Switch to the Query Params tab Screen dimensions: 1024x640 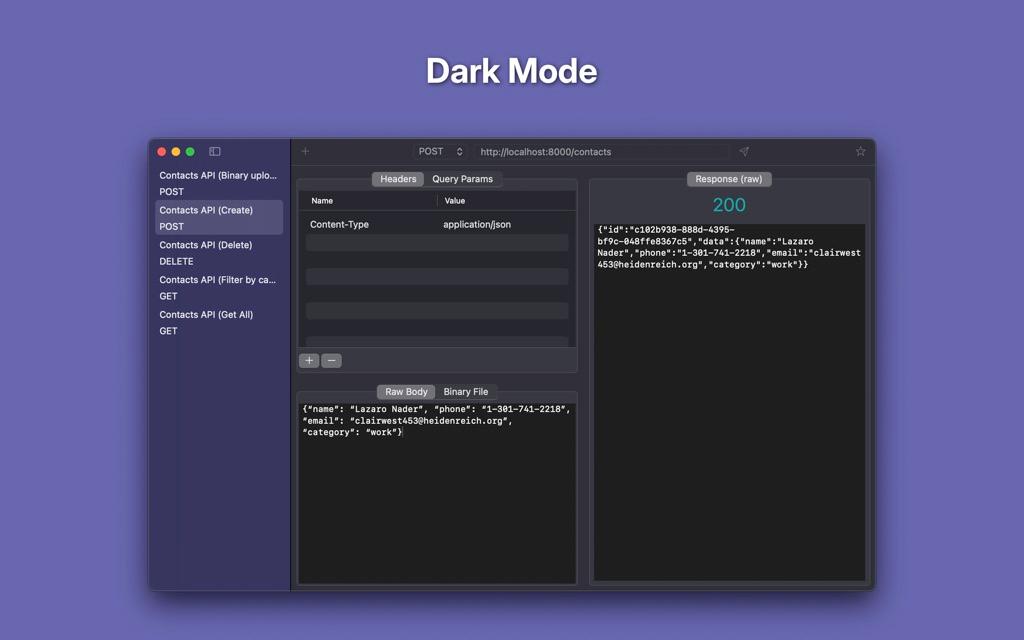click(x=461, y=179)
